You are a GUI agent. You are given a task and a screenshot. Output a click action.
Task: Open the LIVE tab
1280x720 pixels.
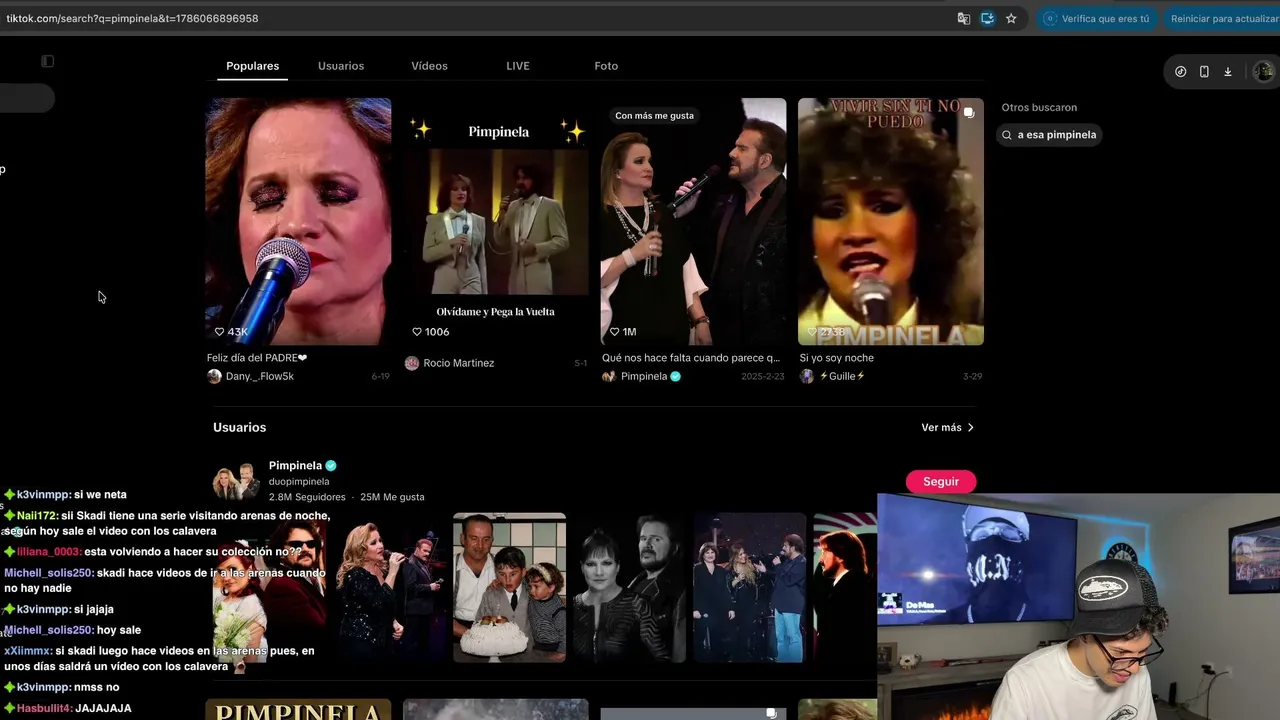click(518, 66)
